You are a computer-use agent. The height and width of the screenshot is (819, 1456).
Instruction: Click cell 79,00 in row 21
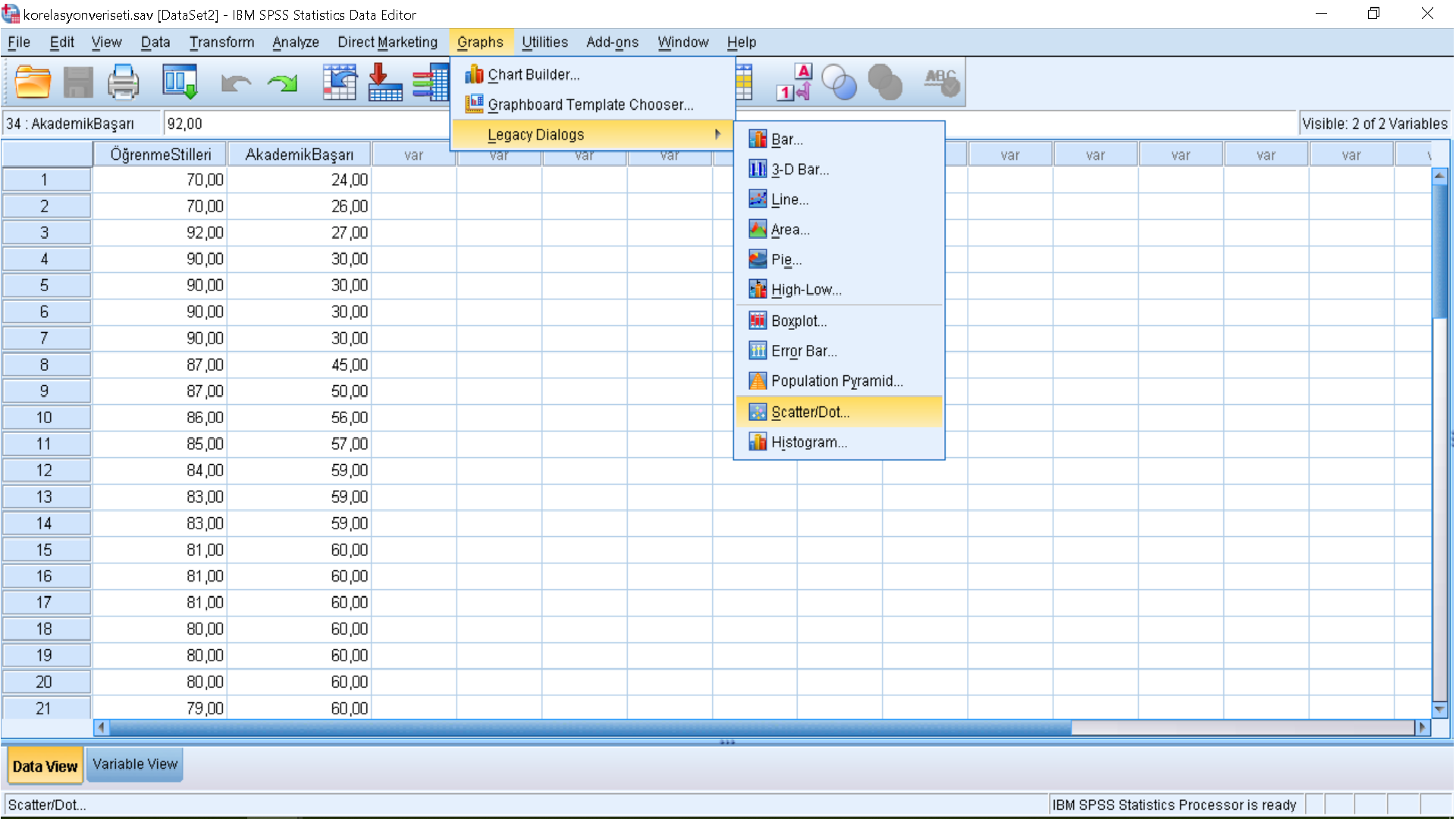(x=160, y=708)
